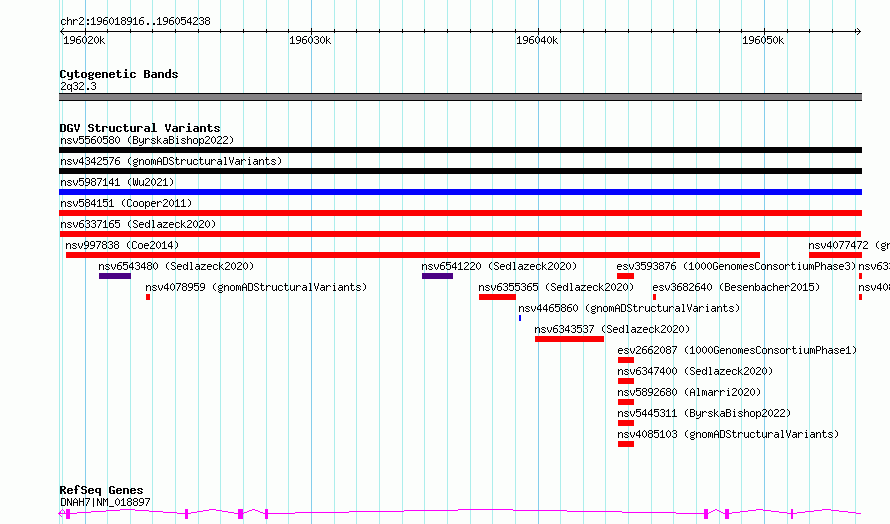Image resolution: width=890 pixels, height=524 pixels.
Task: Open variant nsv4342576 (gnomADStructuralVariants) label
Action: 171,161
